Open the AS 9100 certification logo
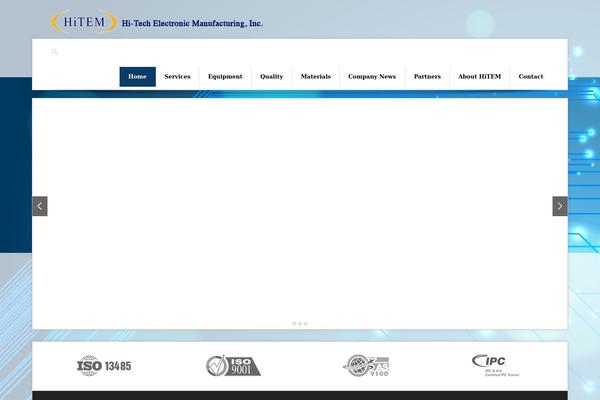Screen dimensions: 600x400 pos(366,366)
